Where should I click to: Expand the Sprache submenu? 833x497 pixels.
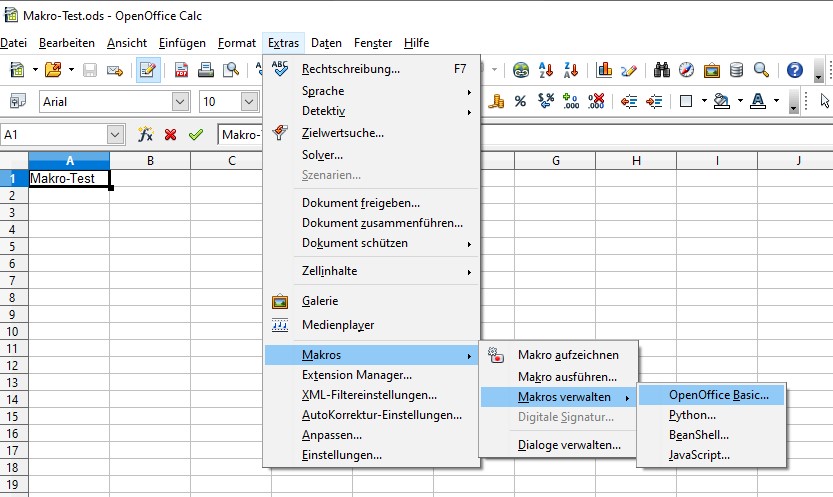click(372, 91)
